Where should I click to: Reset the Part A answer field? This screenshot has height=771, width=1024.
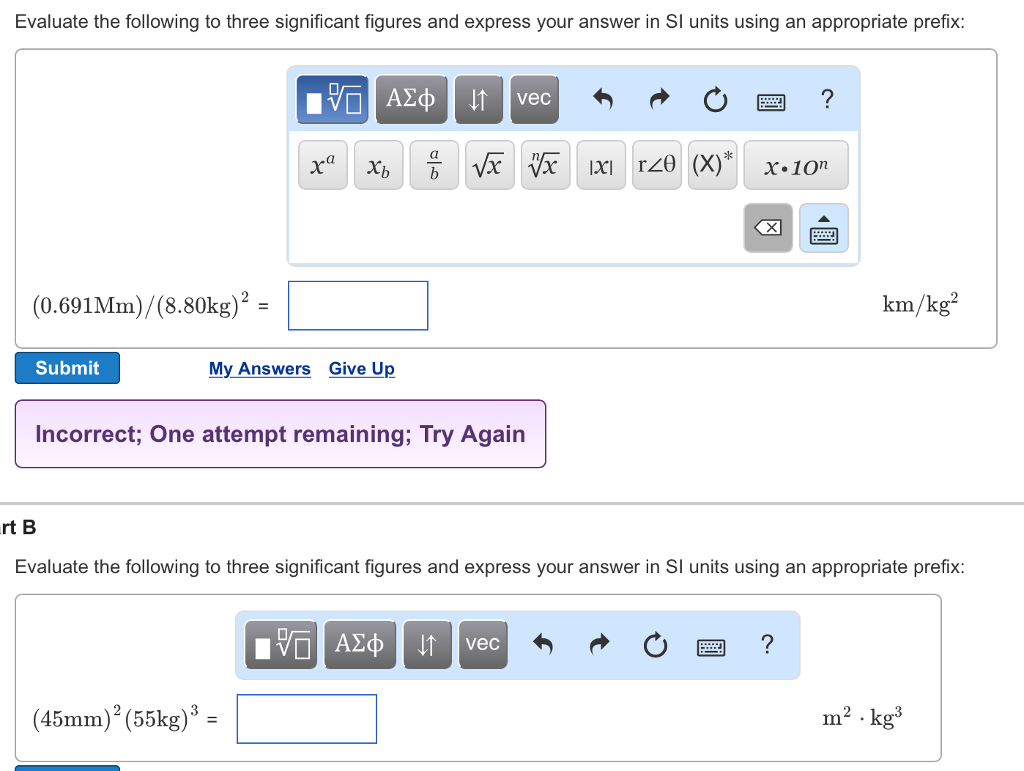coord(715,100)
